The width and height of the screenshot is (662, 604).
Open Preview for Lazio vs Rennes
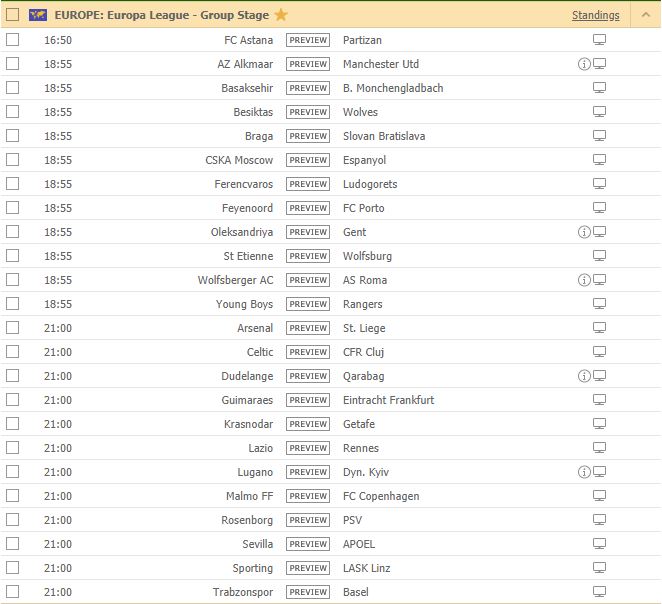pyautogui.click(x=308, y=448)
